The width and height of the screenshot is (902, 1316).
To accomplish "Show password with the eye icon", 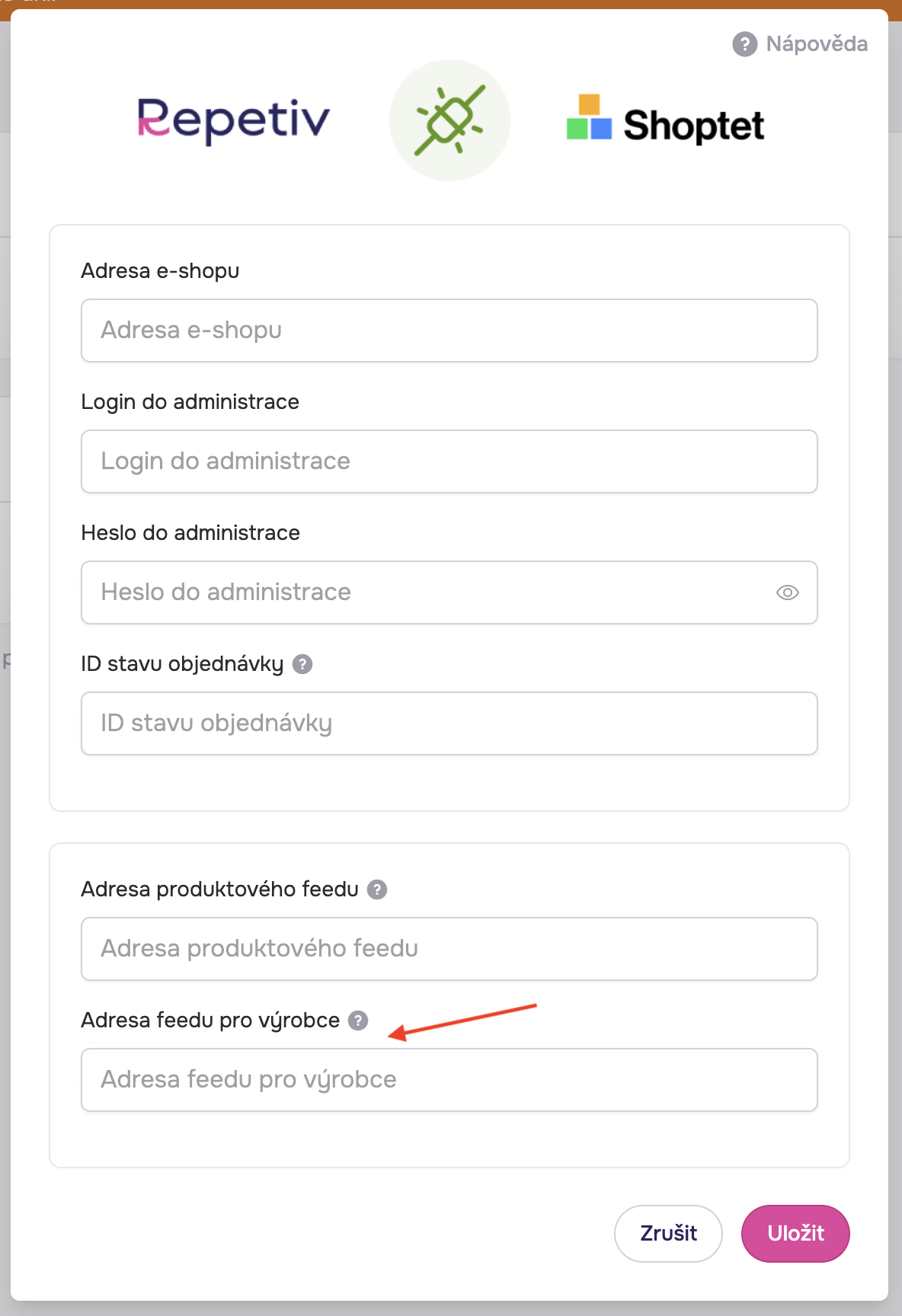I will 788,593.
